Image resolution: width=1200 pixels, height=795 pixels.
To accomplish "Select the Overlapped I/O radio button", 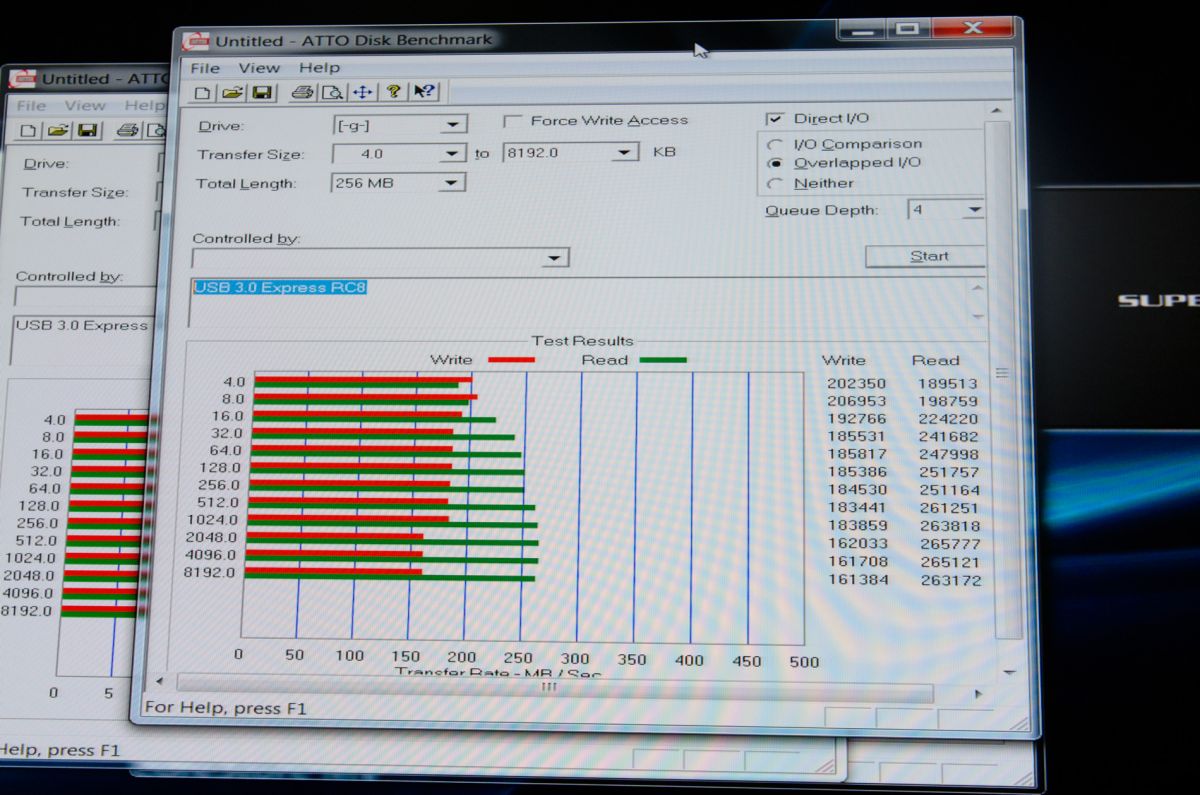I will [x=774, y=163].
